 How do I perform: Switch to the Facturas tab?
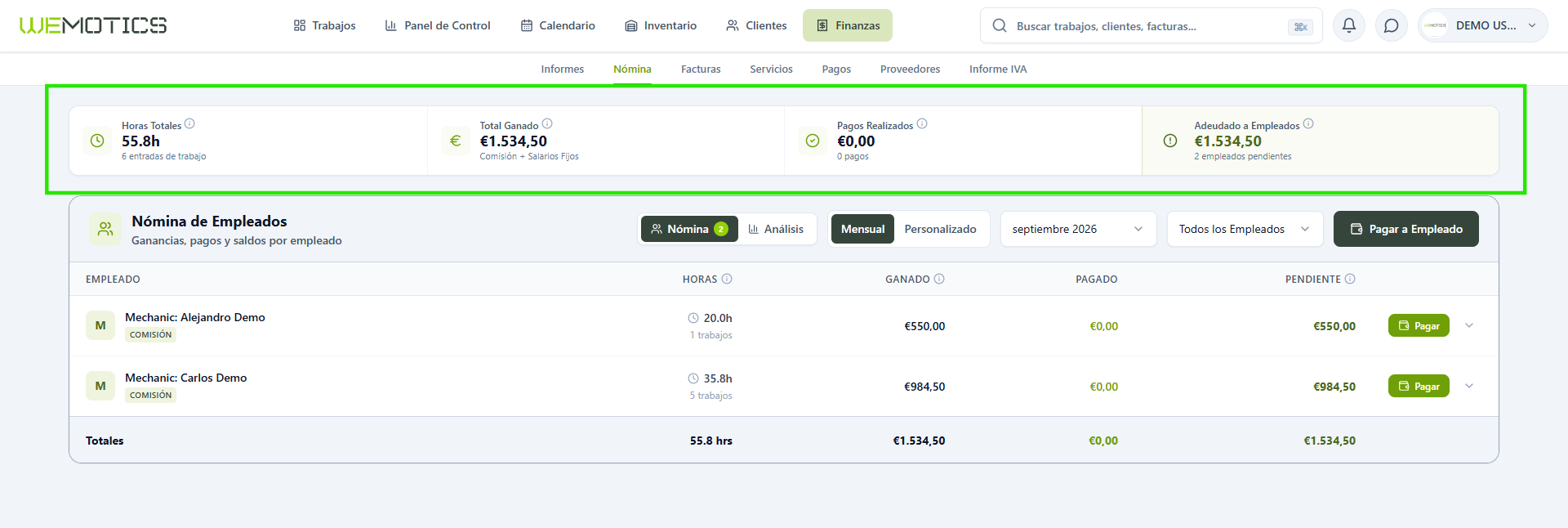click(701, 69)
